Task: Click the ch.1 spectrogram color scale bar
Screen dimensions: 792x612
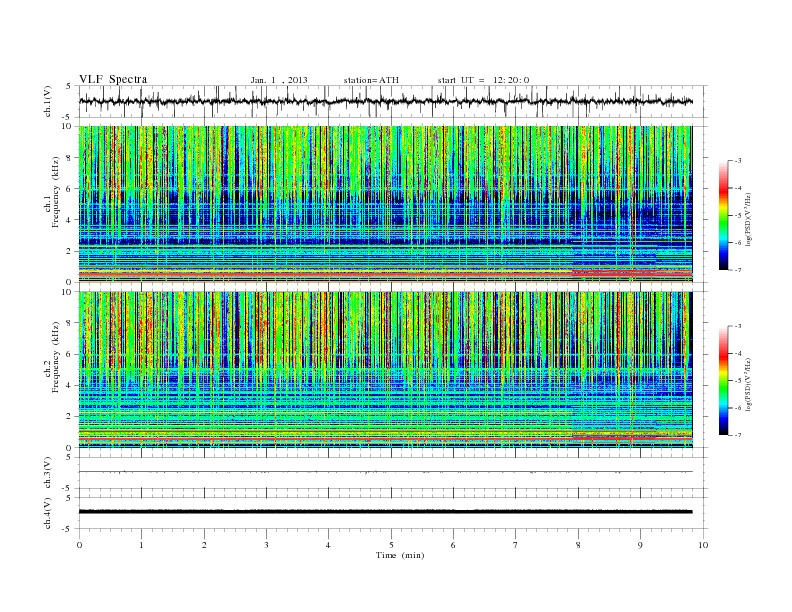Action: [x=723, y=215]
